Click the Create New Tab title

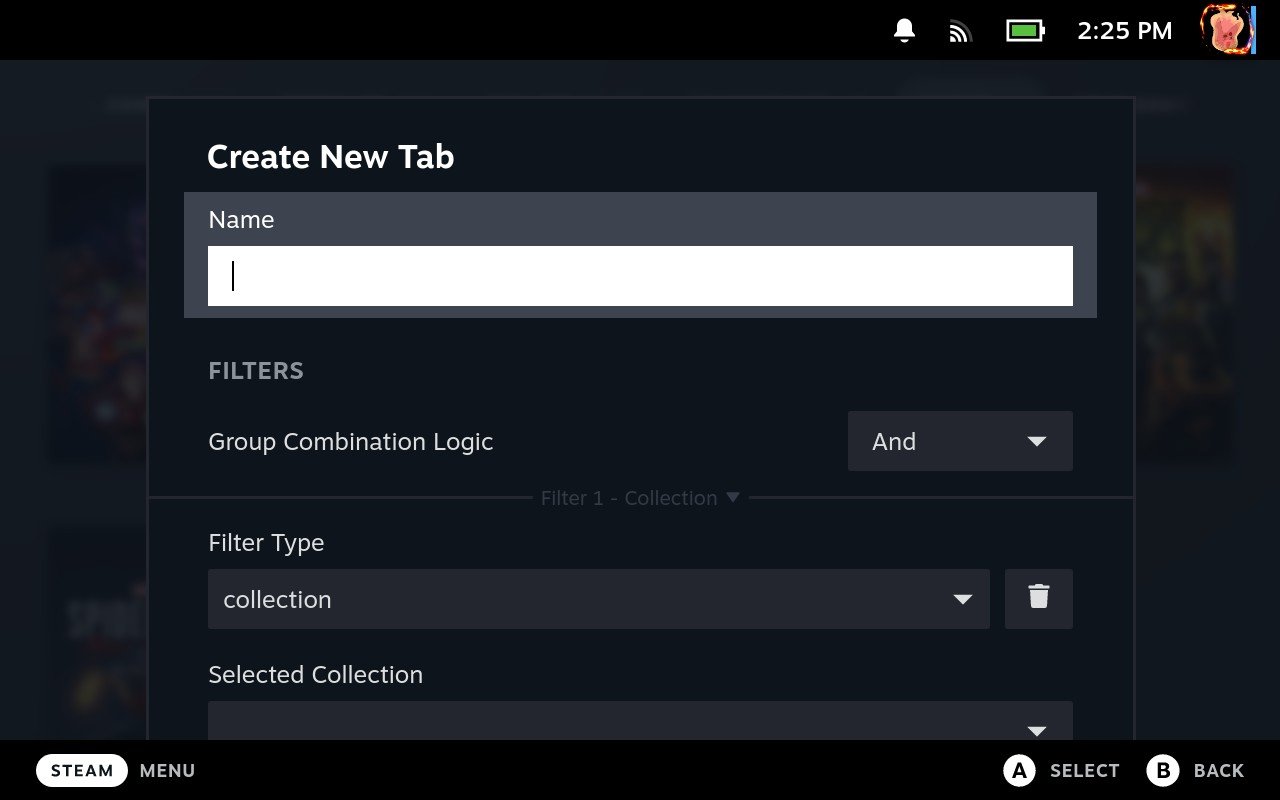click(330, 157)
